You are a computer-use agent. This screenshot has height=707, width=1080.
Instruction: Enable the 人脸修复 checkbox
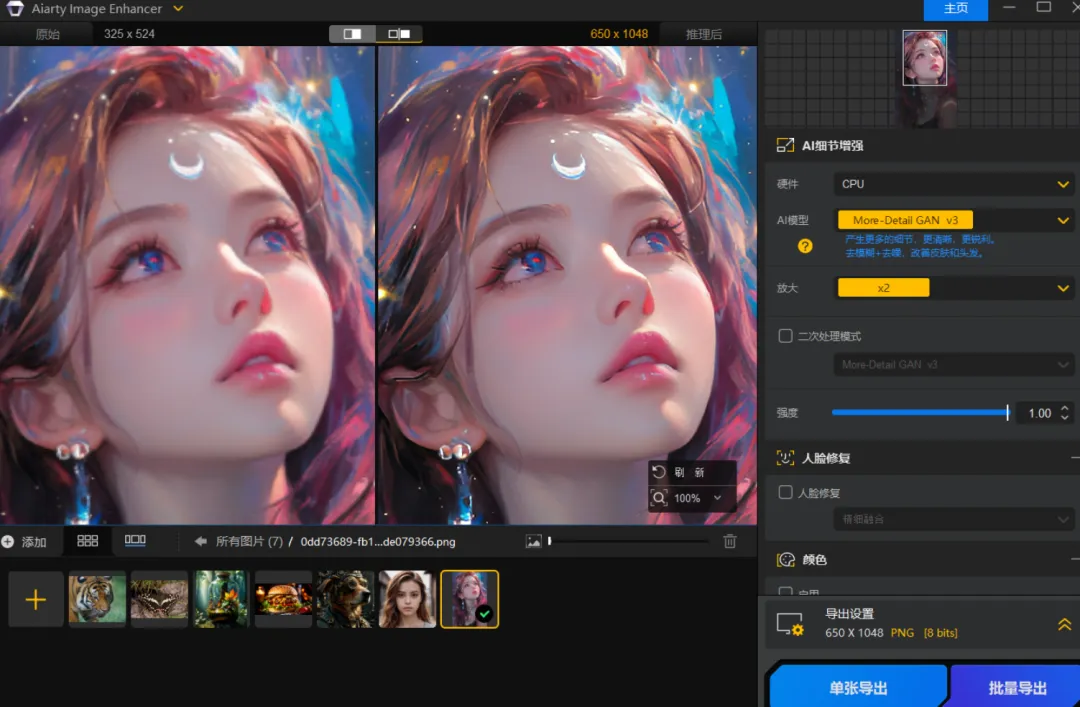[x=785, y=492]
